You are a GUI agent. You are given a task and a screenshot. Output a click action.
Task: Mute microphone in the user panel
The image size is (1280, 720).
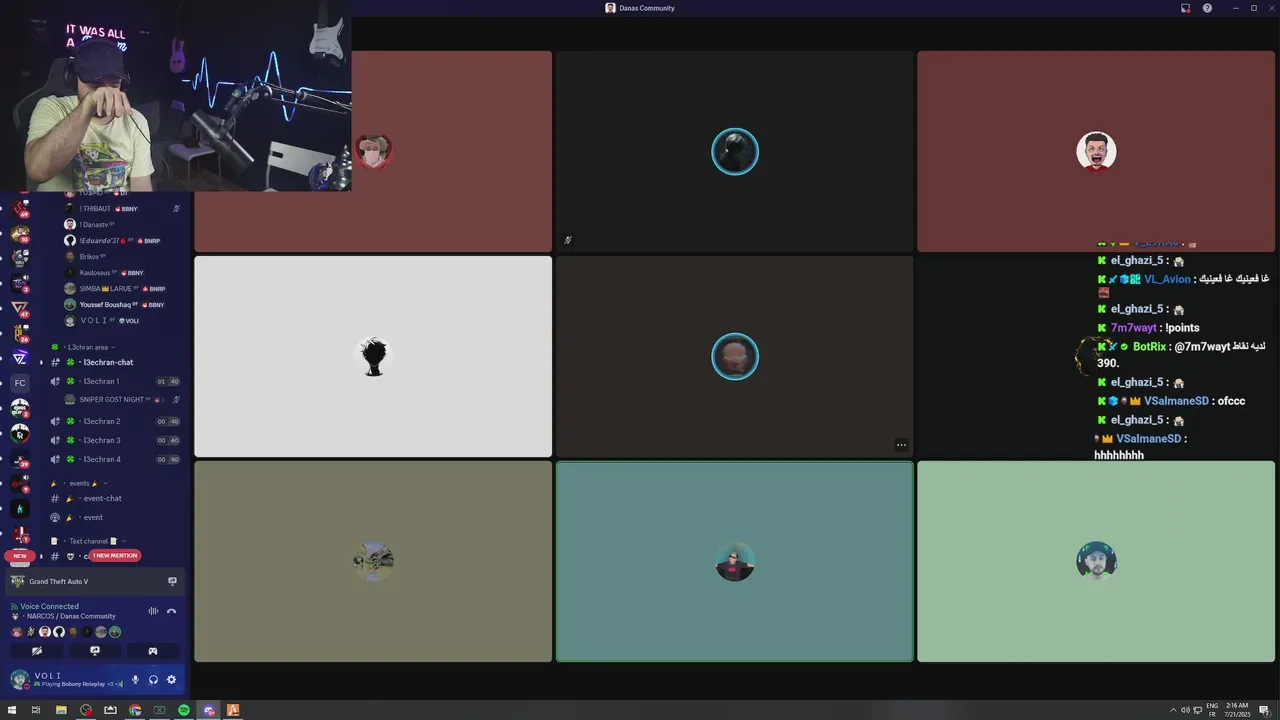pyautogui.click(x=135, y=680)
